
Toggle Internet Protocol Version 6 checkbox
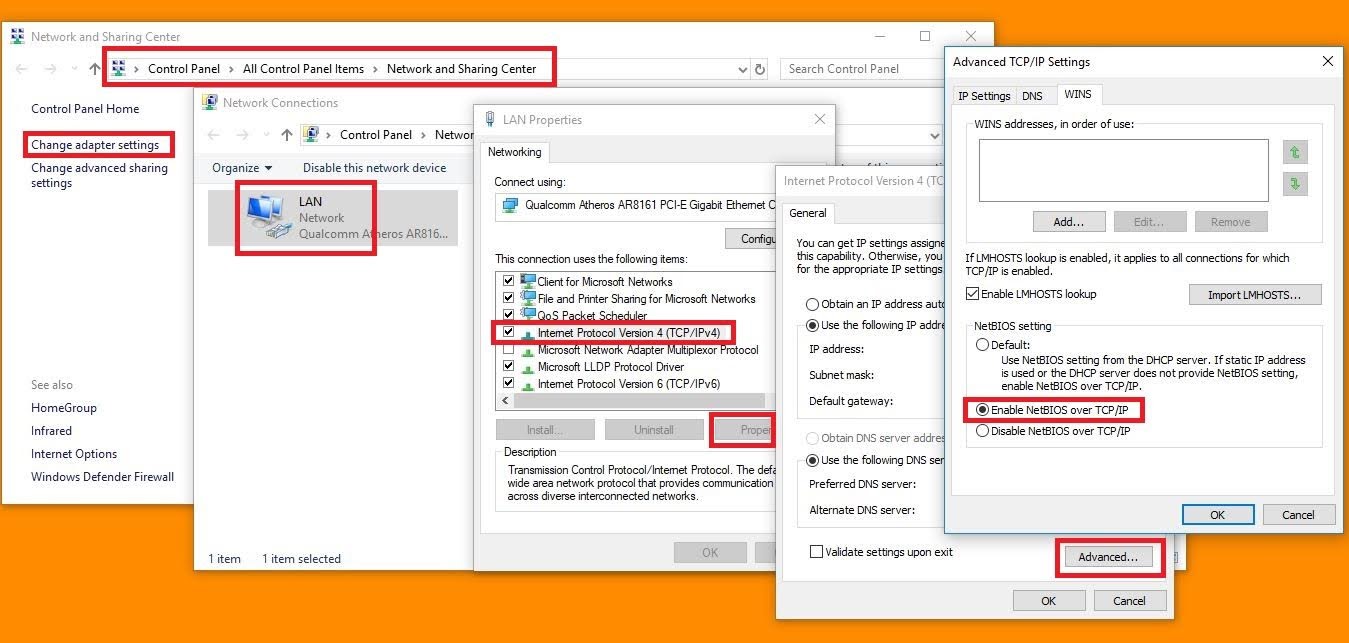tap(509, 384)
